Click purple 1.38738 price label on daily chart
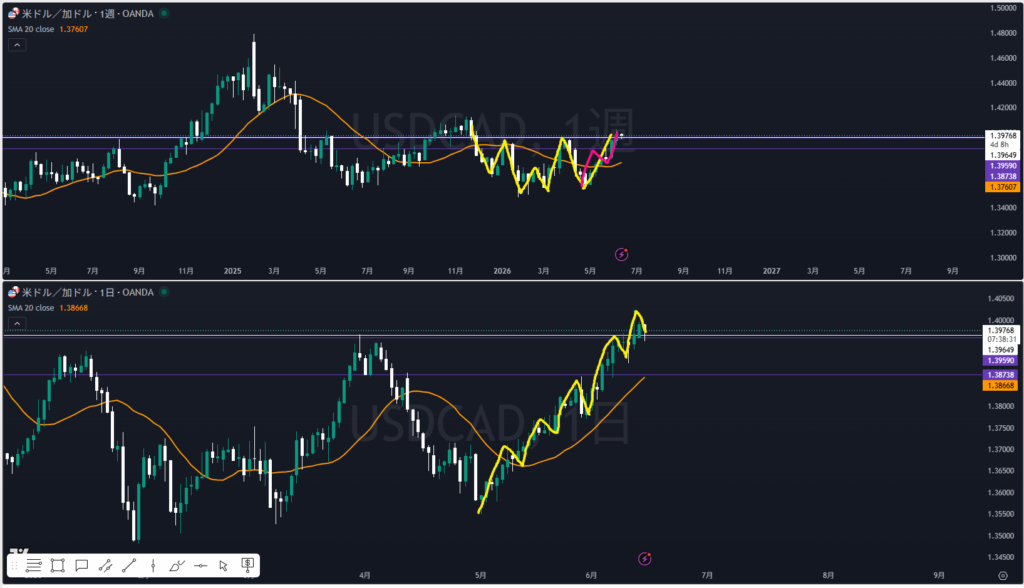This screenshot has width=1024, height=588. (x=1000, y=375)
